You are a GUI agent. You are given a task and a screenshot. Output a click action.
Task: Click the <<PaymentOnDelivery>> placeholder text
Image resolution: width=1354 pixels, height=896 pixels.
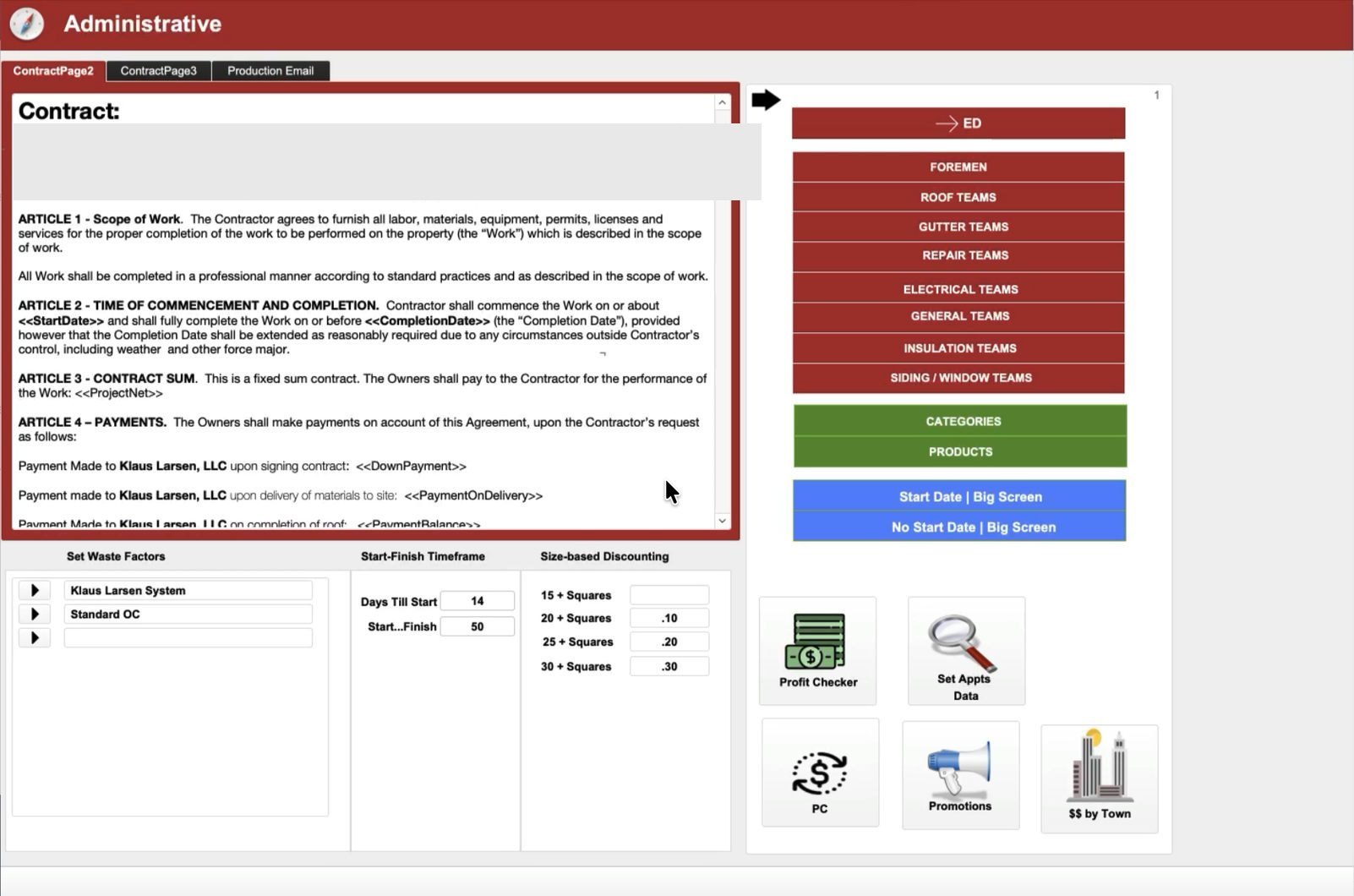click(x=473, y=495)
